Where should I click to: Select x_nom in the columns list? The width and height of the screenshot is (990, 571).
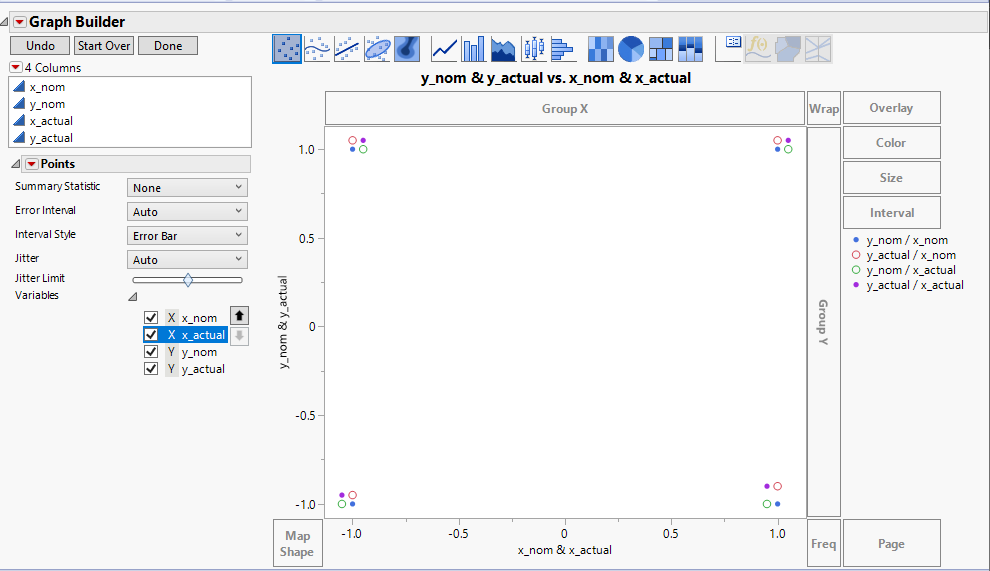47,87
